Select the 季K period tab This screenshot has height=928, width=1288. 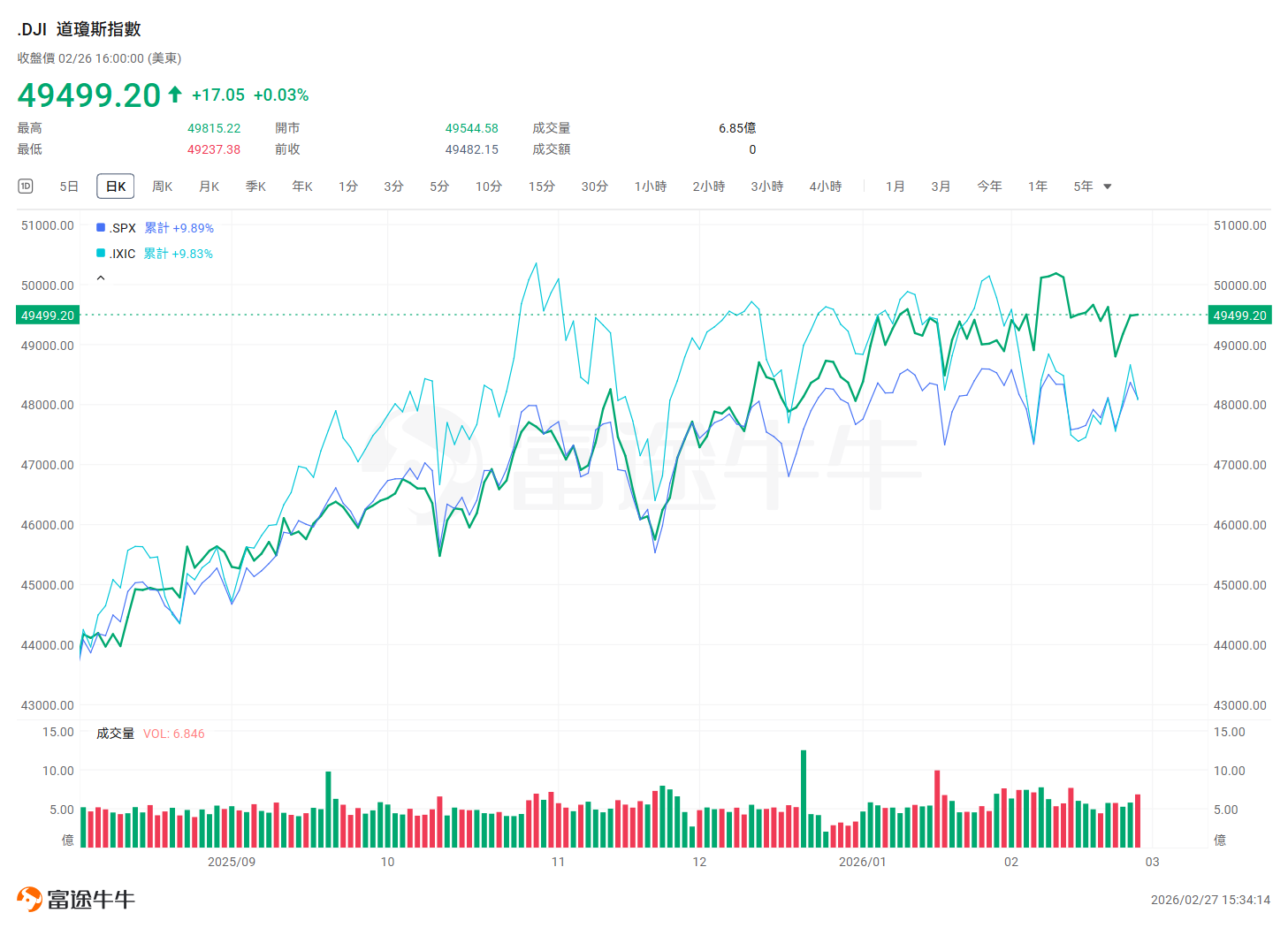[255, 186]
